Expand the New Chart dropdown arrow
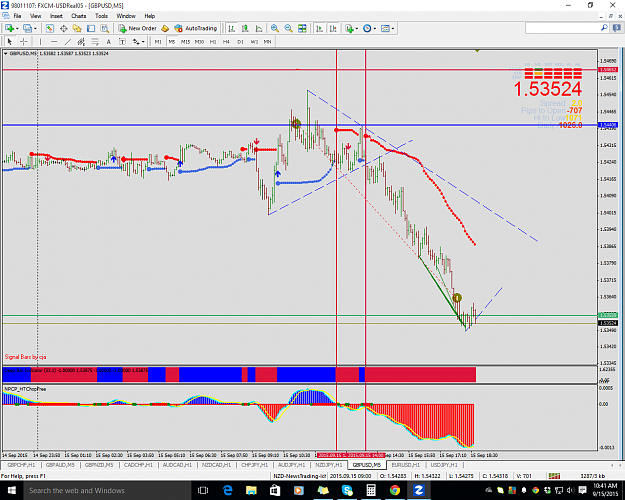 17,29
